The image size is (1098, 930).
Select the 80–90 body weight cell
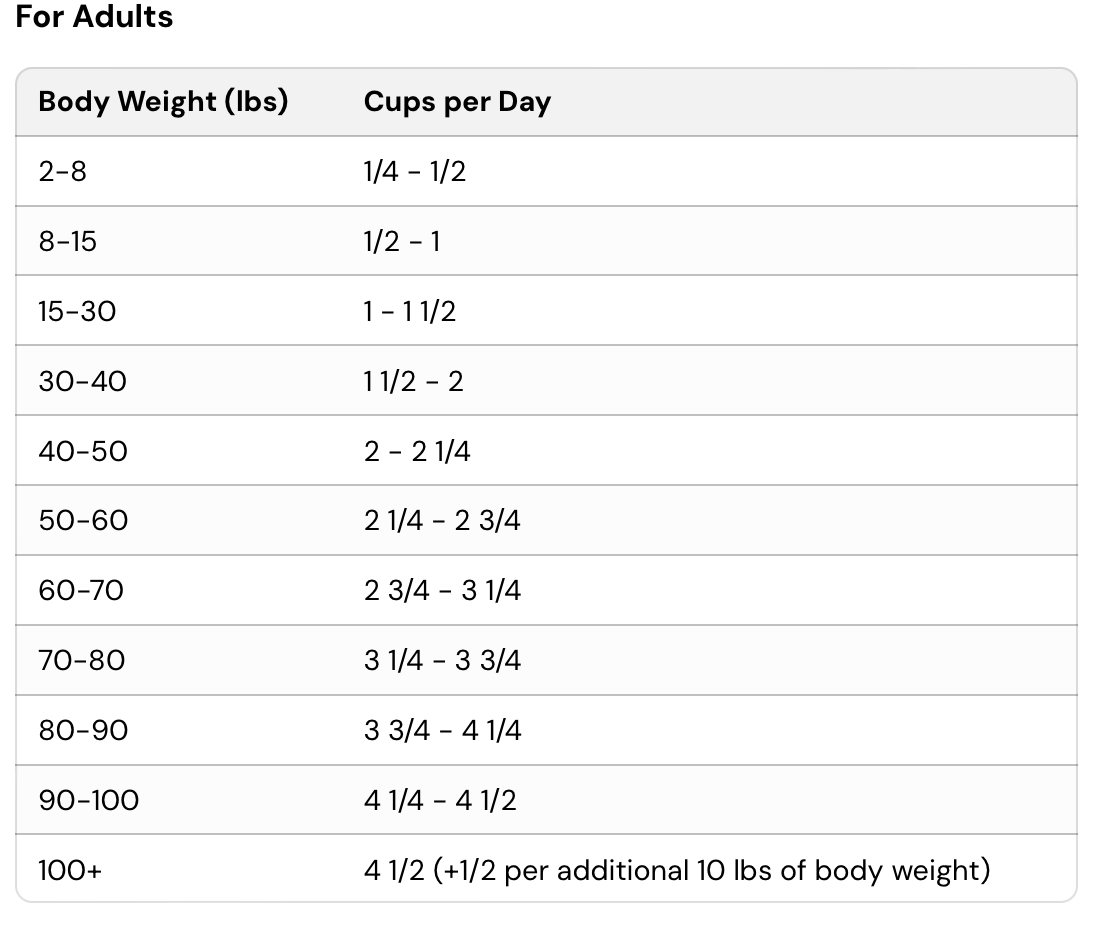pos(83,731)
